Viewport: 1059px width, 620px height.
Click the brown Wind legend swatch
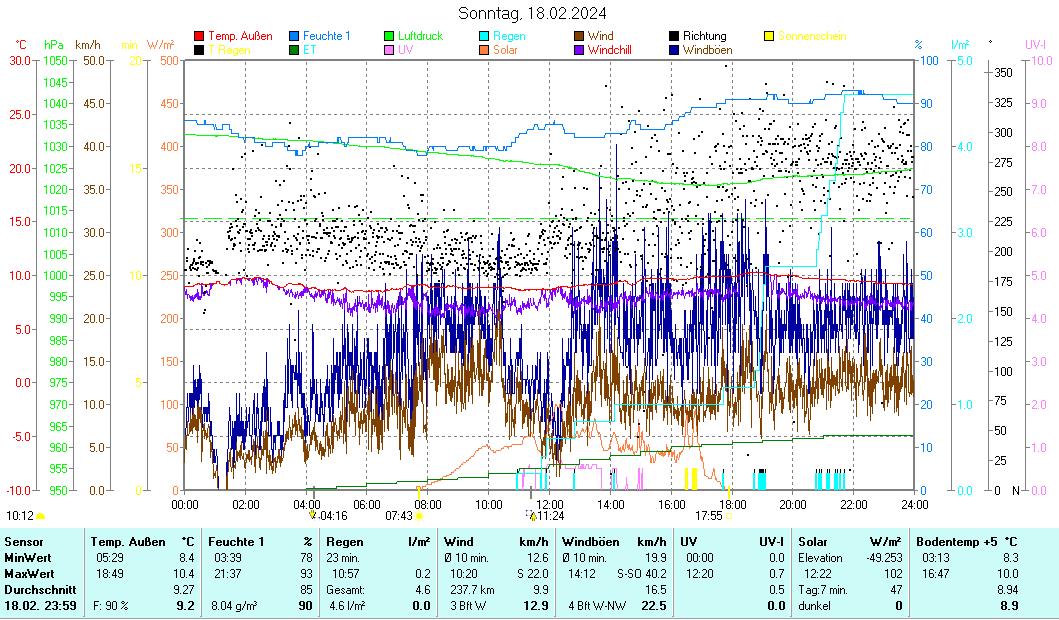pos(580,37)
